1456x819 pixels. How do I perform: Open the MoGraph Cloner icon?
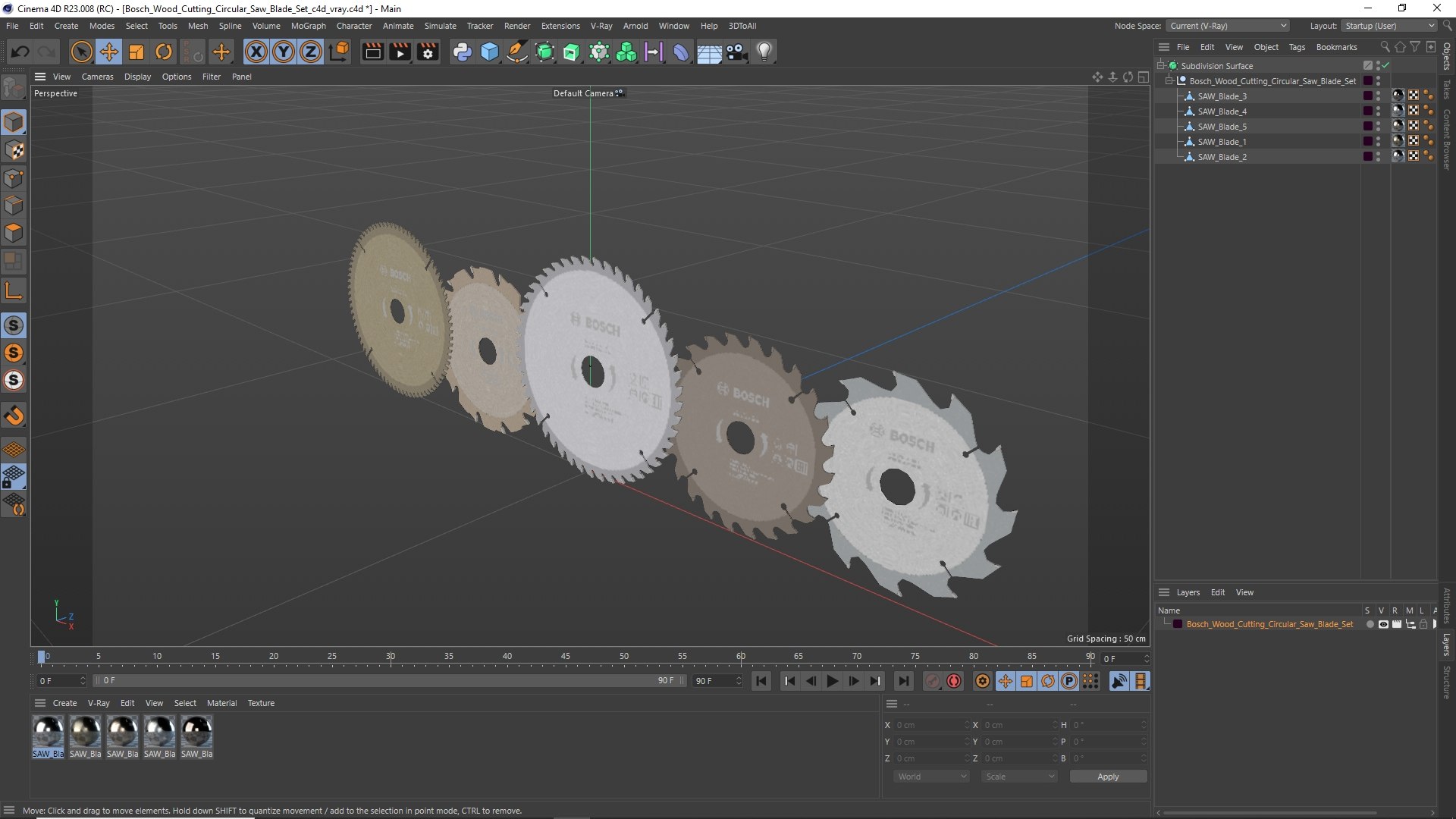tap(626, 52)
